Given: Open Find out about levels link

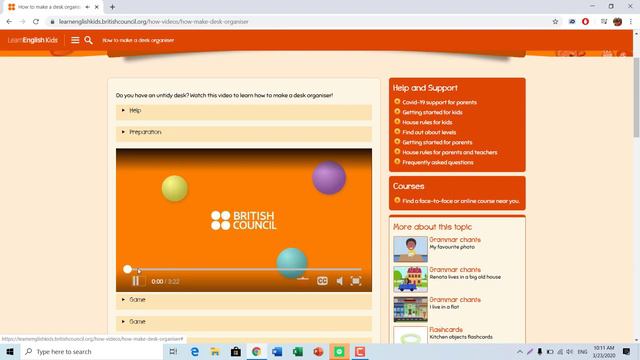Looking at the screenshot, I should (429, 132).
